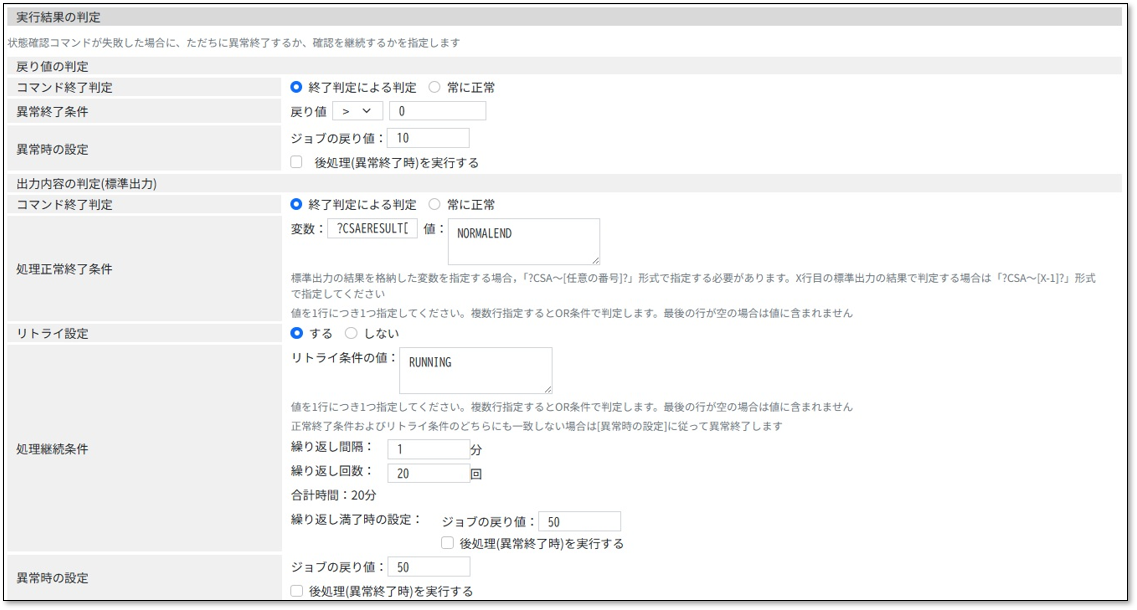Focus the 変数 field with ?CSAERESULT

372,228
